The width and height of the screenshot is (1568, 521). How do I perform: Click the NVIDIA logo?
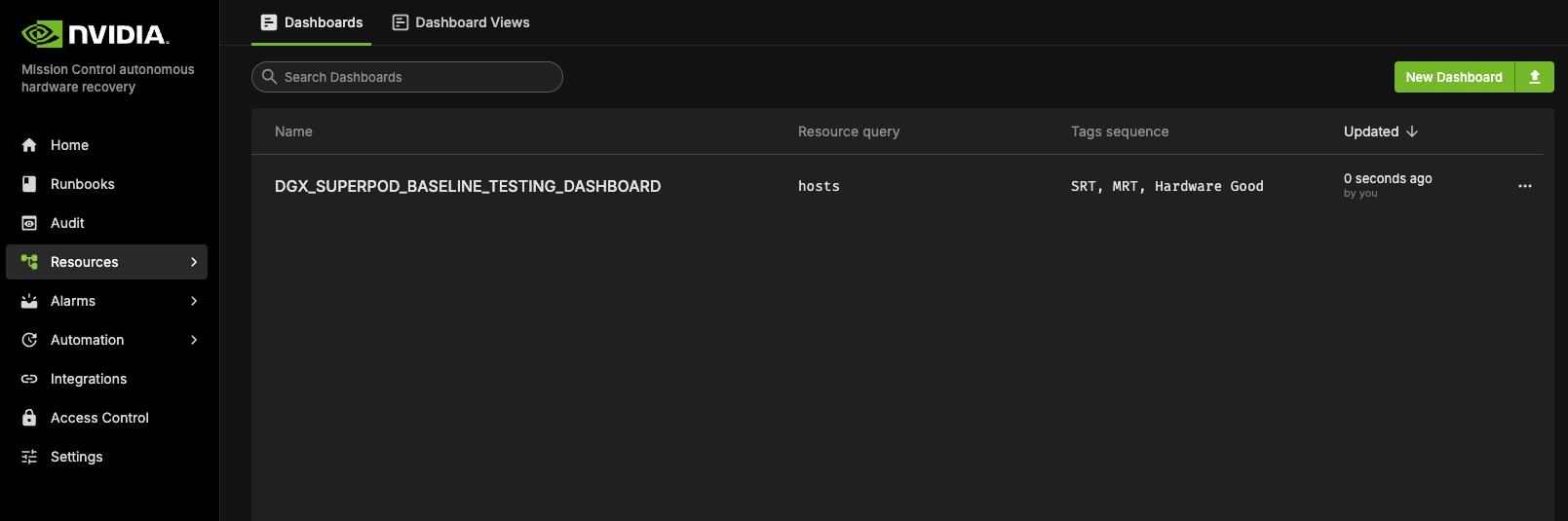(x=96, y=34)
